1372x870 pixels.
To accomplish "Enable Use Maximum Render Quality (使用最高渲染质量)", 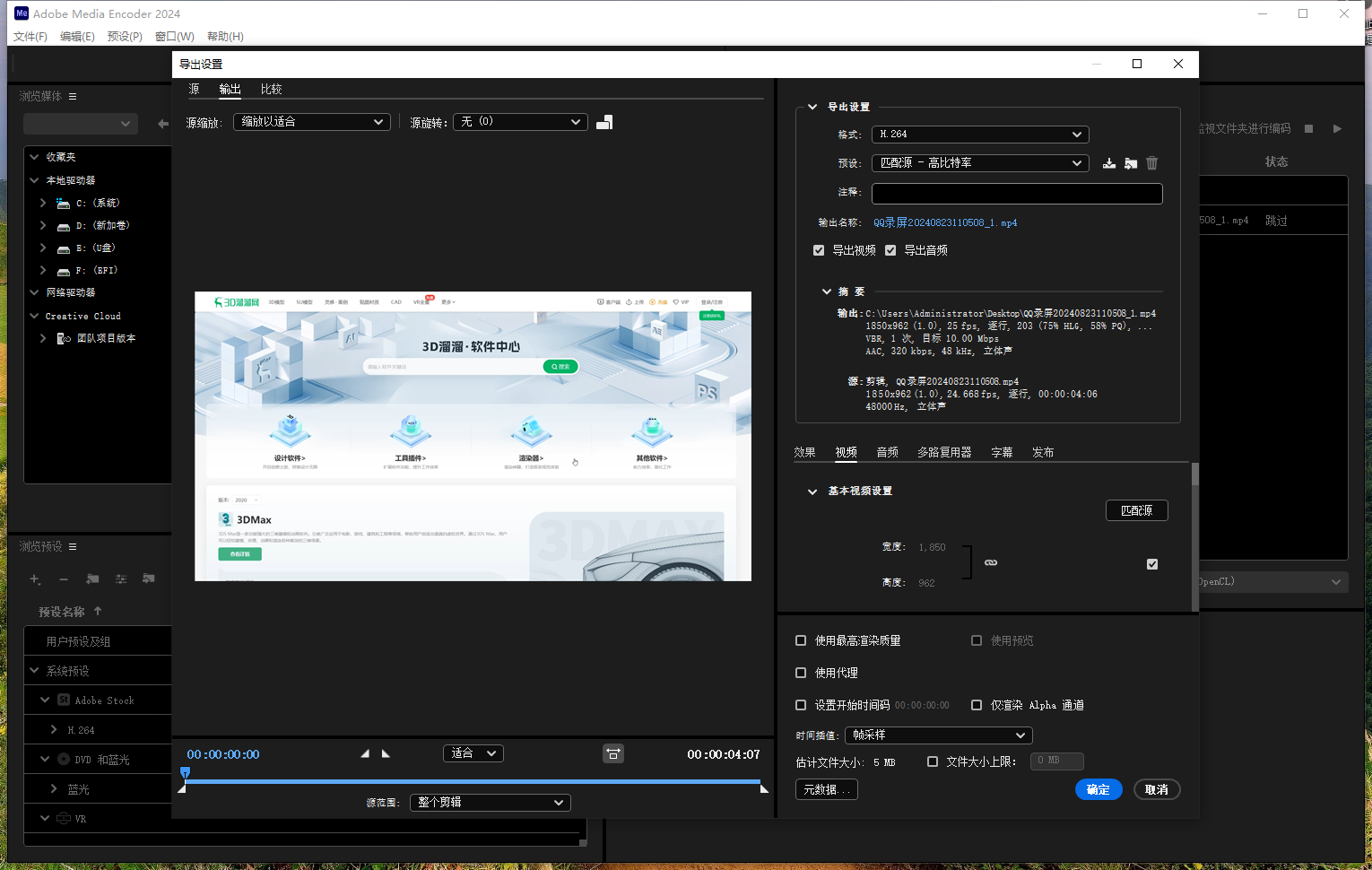I will click(801, 640).
